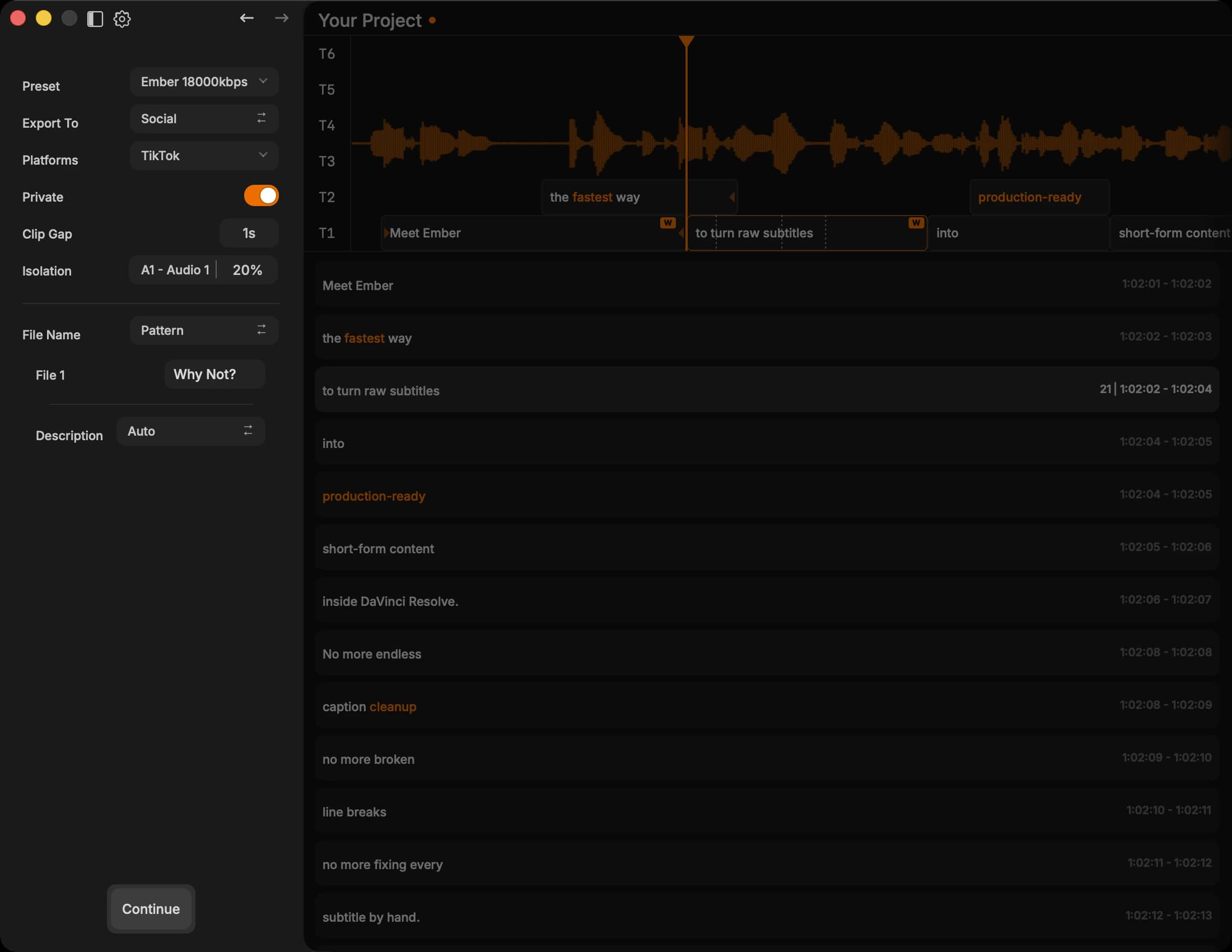Select track T1 label

(326, 233)
